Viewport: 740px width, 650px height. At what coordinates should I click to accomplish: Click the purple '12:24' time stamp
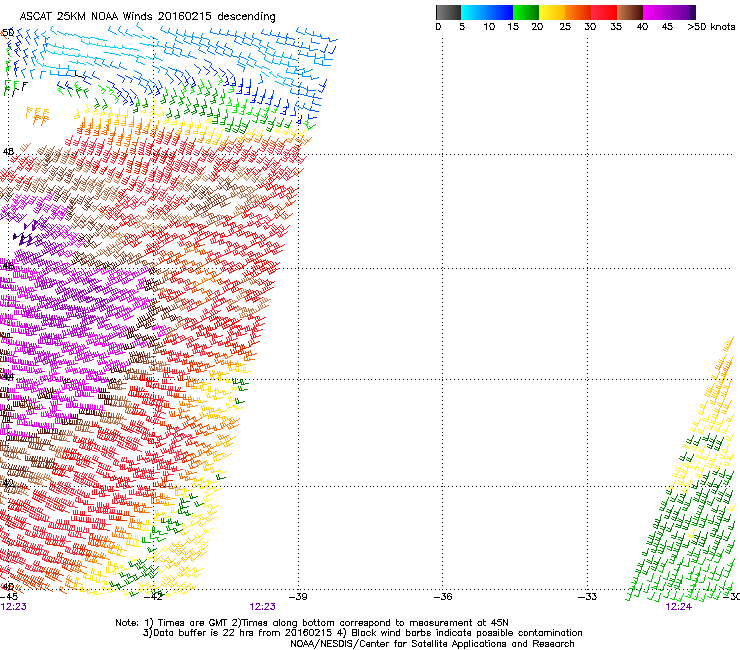pos(678,607)
